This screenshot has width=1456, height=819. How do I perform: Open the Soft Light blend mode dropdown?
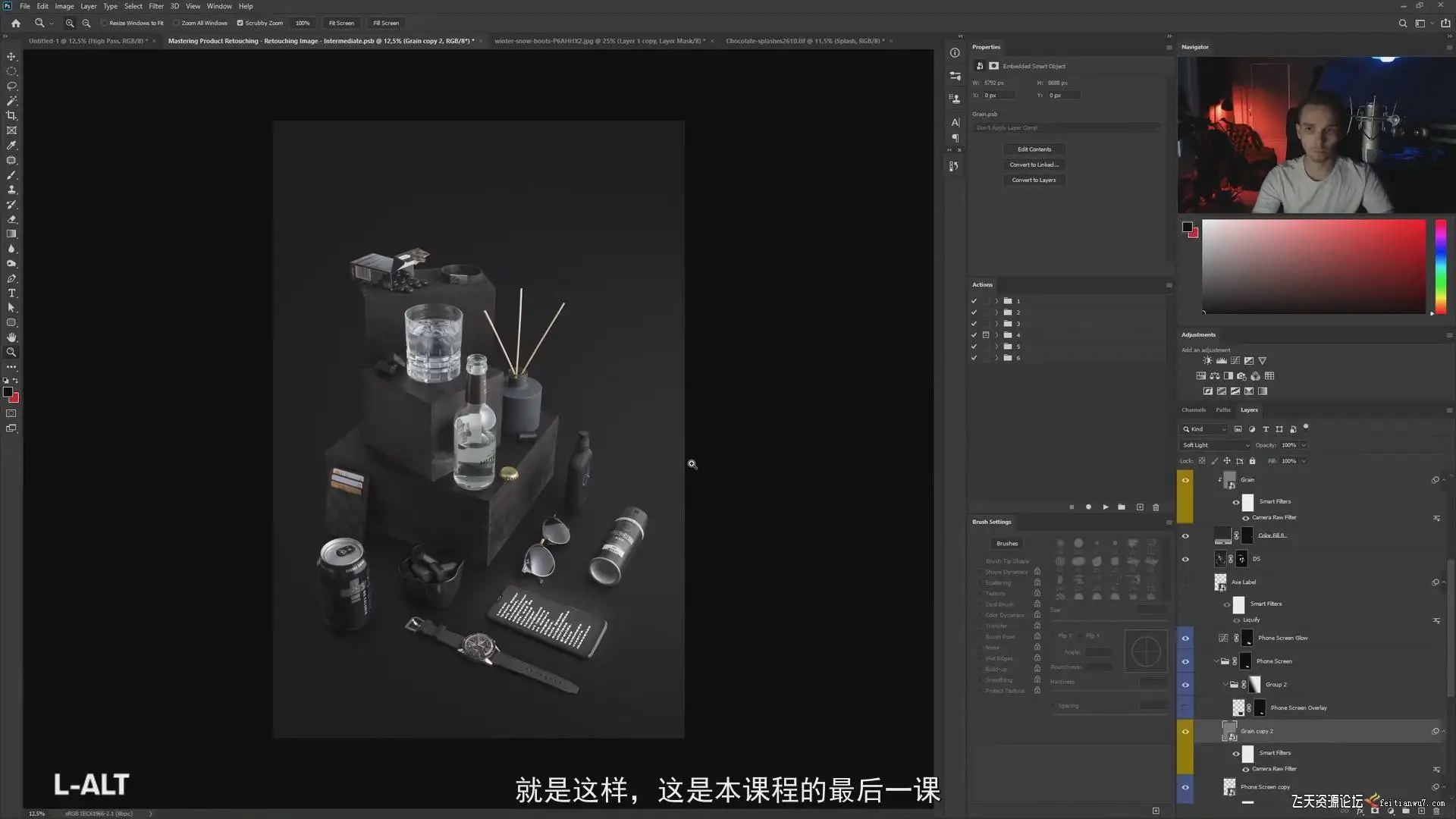[1216, 445]
